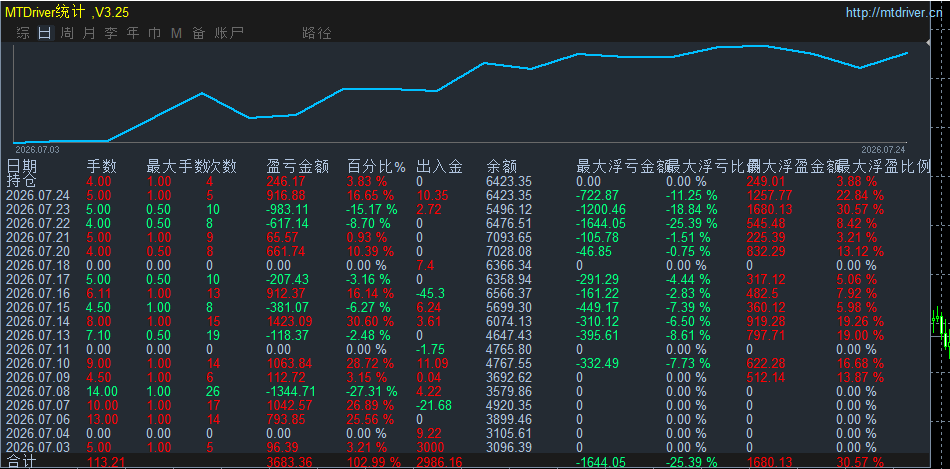Image resolution: width=950 pixels, height=469 pixels.
Task: Select the 2026.07.14 date row
Action: 38,321
